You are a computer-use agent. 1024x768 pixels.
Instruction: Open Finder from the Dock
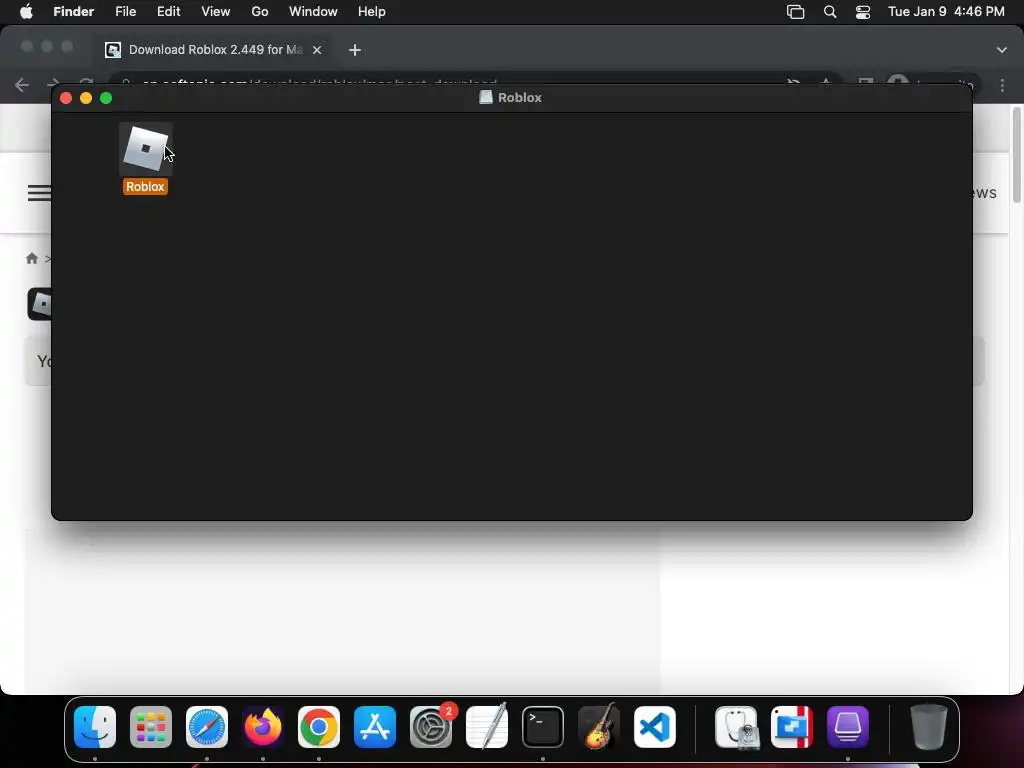pos(95,727)
